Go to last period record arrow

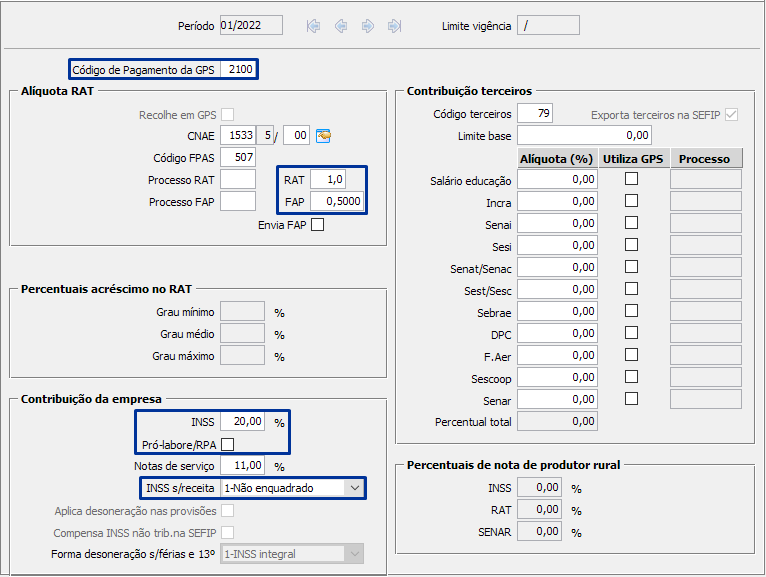[x=394, y=26]
